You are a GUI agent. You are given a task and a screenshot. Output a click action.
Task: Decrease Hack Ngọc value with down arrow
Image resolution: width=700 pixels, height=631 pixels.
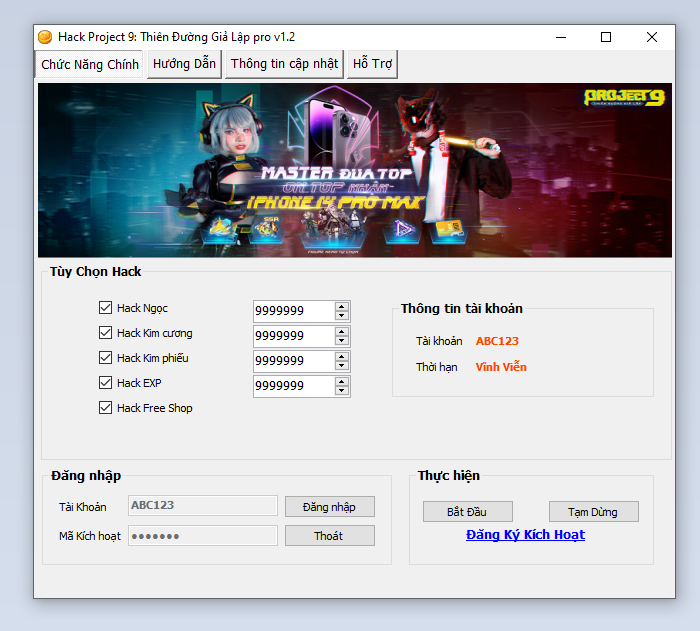(x=342, y=316)
